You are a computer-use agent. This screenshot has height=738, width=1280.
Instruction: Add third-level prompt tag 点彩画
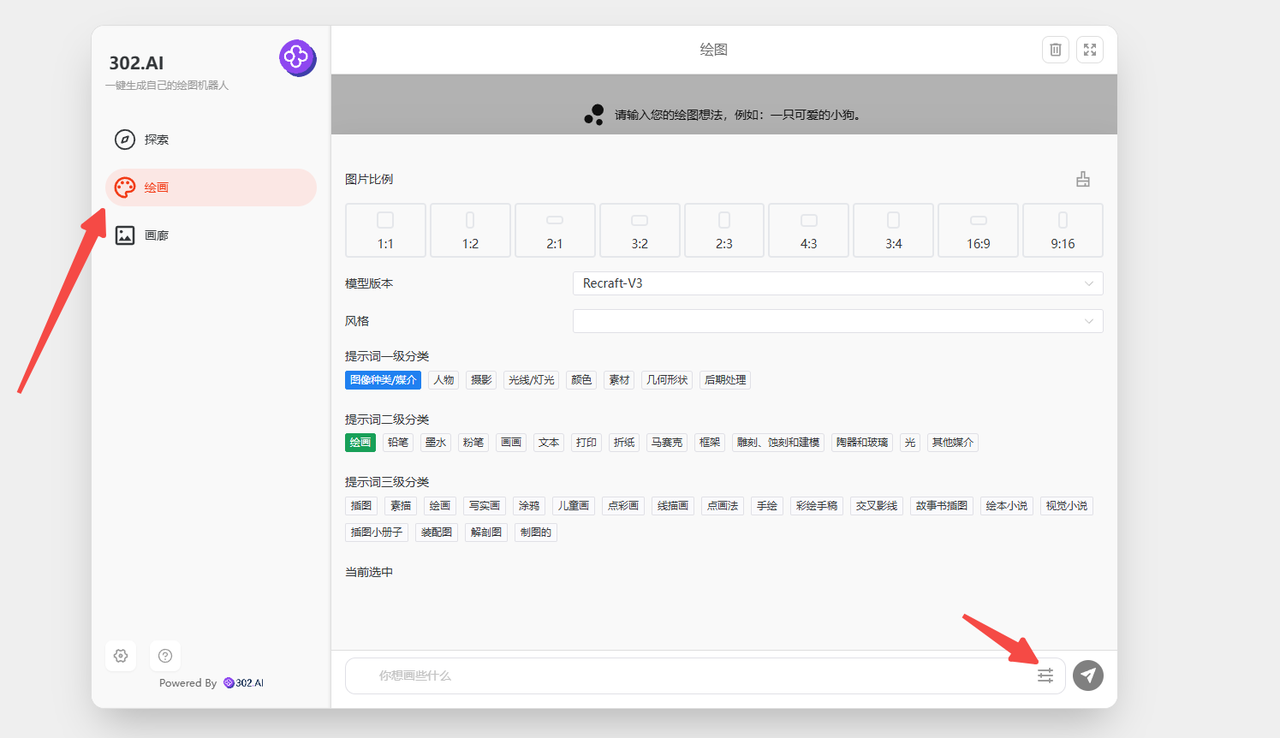click(x=624, y=506)
